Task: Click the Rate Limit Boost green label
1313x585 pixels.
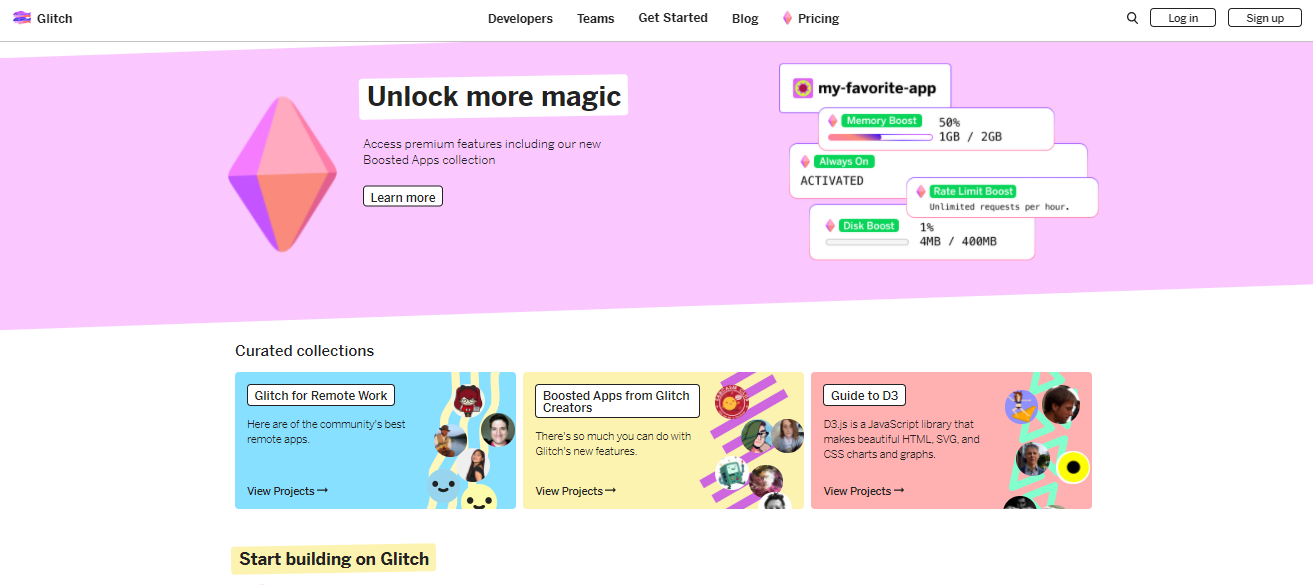Action: click(973, 191)
